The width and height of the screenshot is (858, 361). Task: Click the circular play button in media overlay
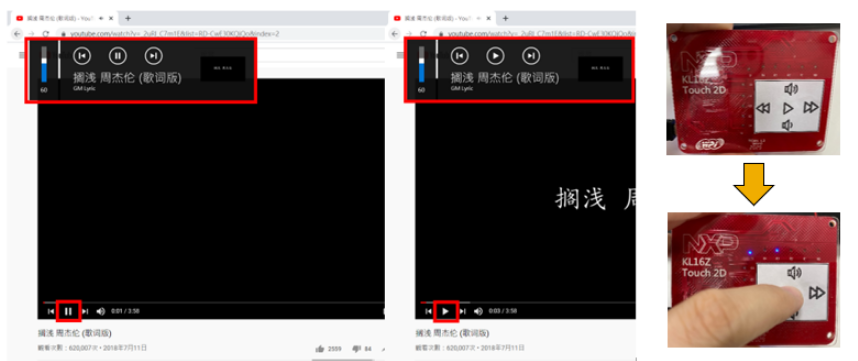point(495,56)
